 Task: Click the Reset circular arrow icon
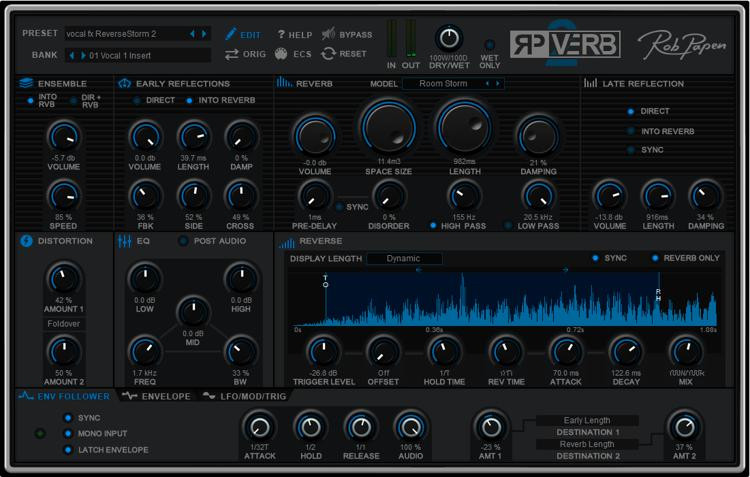click(x=328, y=54)
